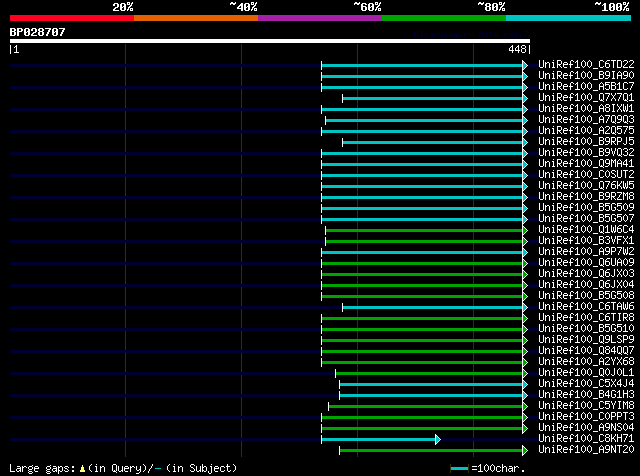Click the purple ~60% identity scale segment
The image size is (640, 476).
(x=320, y=18)
